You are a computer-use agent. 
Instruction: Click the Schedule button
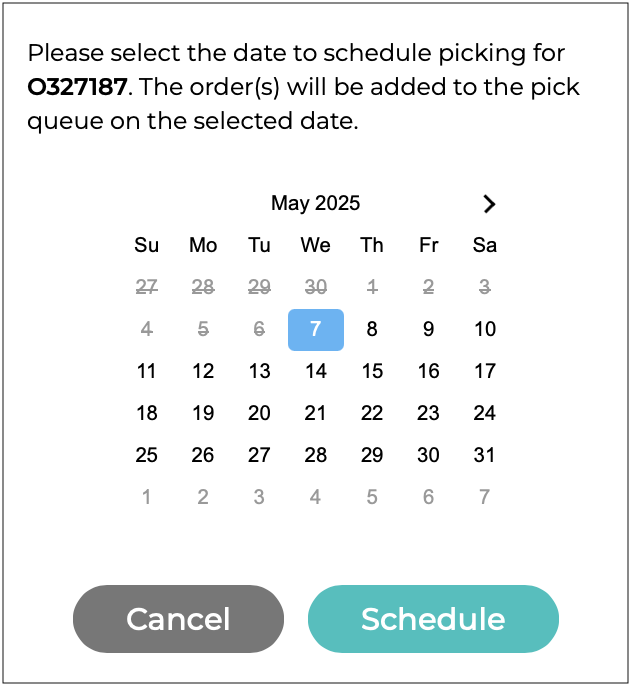coord(433,619)
